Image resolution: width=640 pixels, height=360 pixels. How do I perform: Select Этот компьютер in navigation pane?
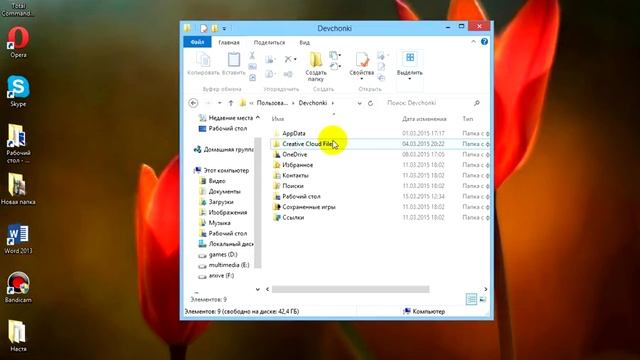click(x=226, y=171)
